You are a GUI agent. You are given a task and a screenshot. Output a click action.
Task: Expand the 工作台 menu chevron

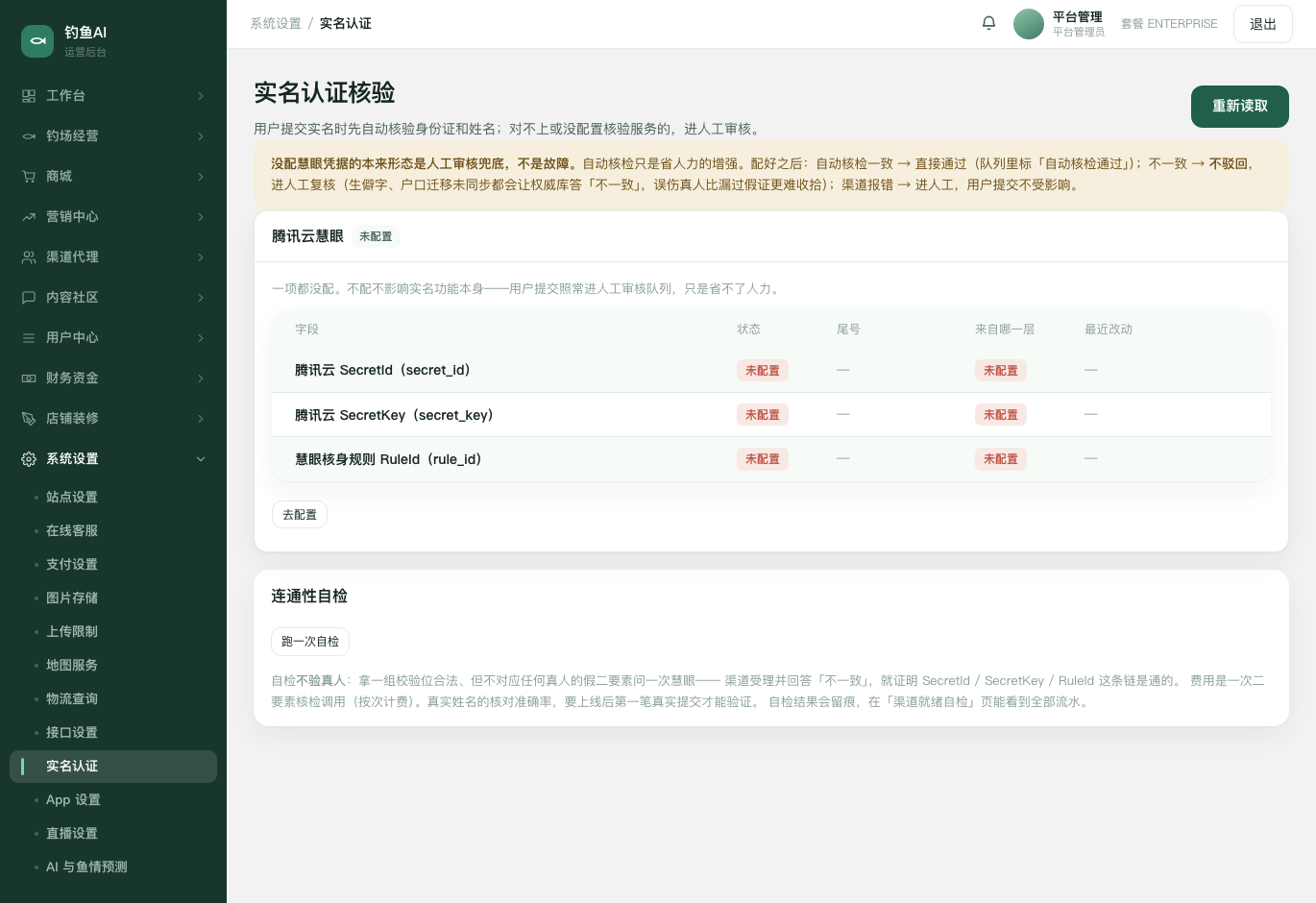(201, 96)
